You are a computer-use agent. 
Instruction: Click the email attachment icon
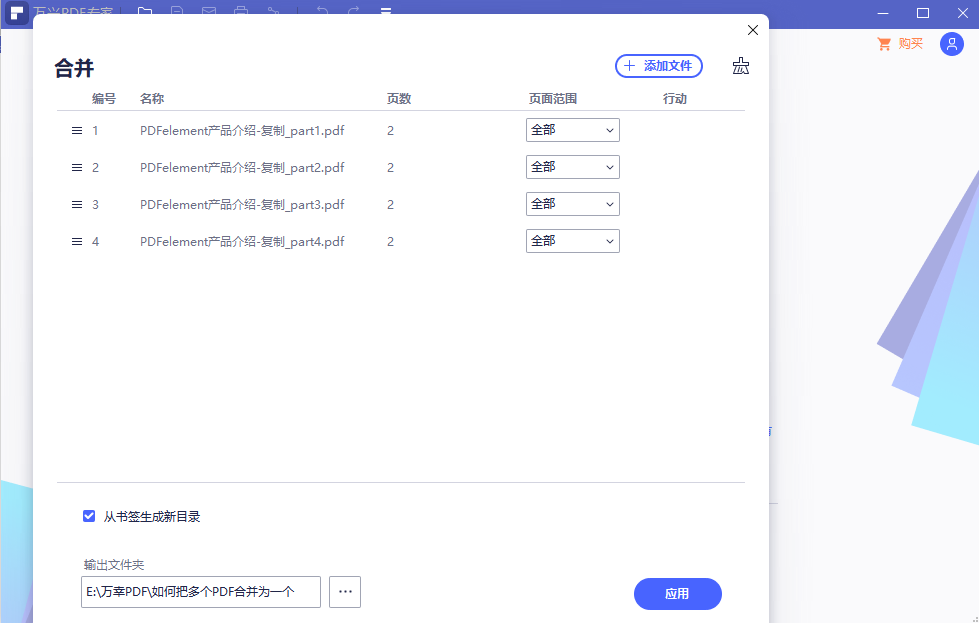(x=209, y=10)
